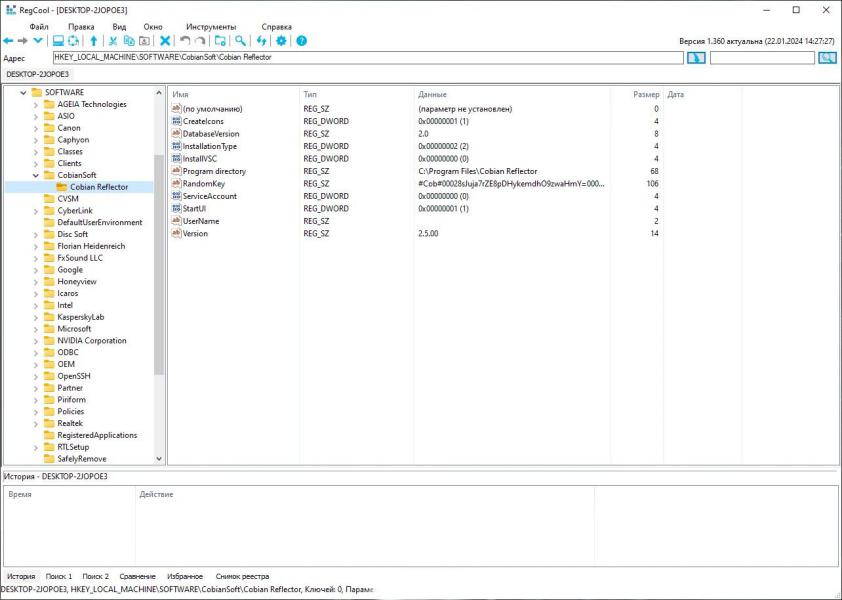Open search with the magnifier toolbar icon
The height and width of the screenshot is (600, 842).
tap(241, 41)
